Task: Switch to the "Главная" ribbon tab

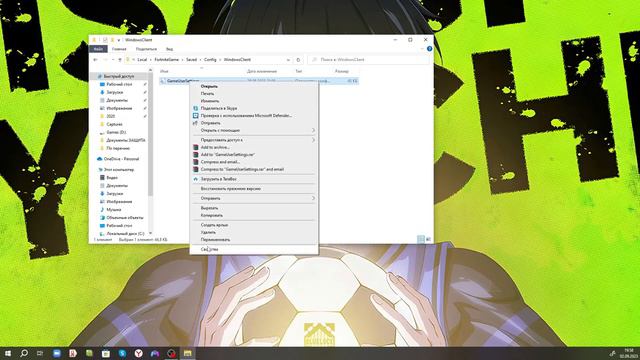Action: 119,49
